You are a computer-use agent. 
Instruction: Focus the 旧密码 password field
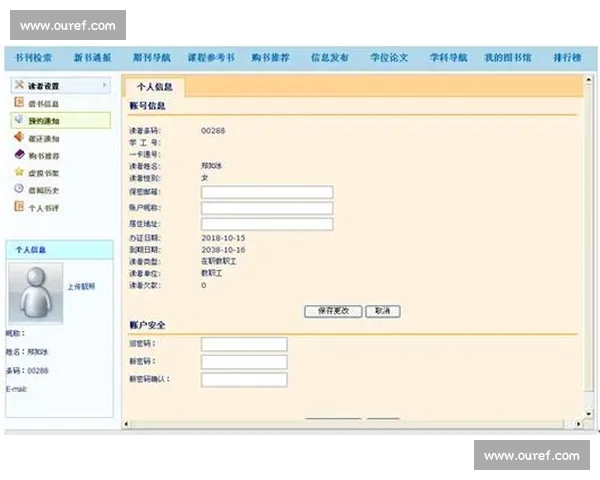click(244, 344)
